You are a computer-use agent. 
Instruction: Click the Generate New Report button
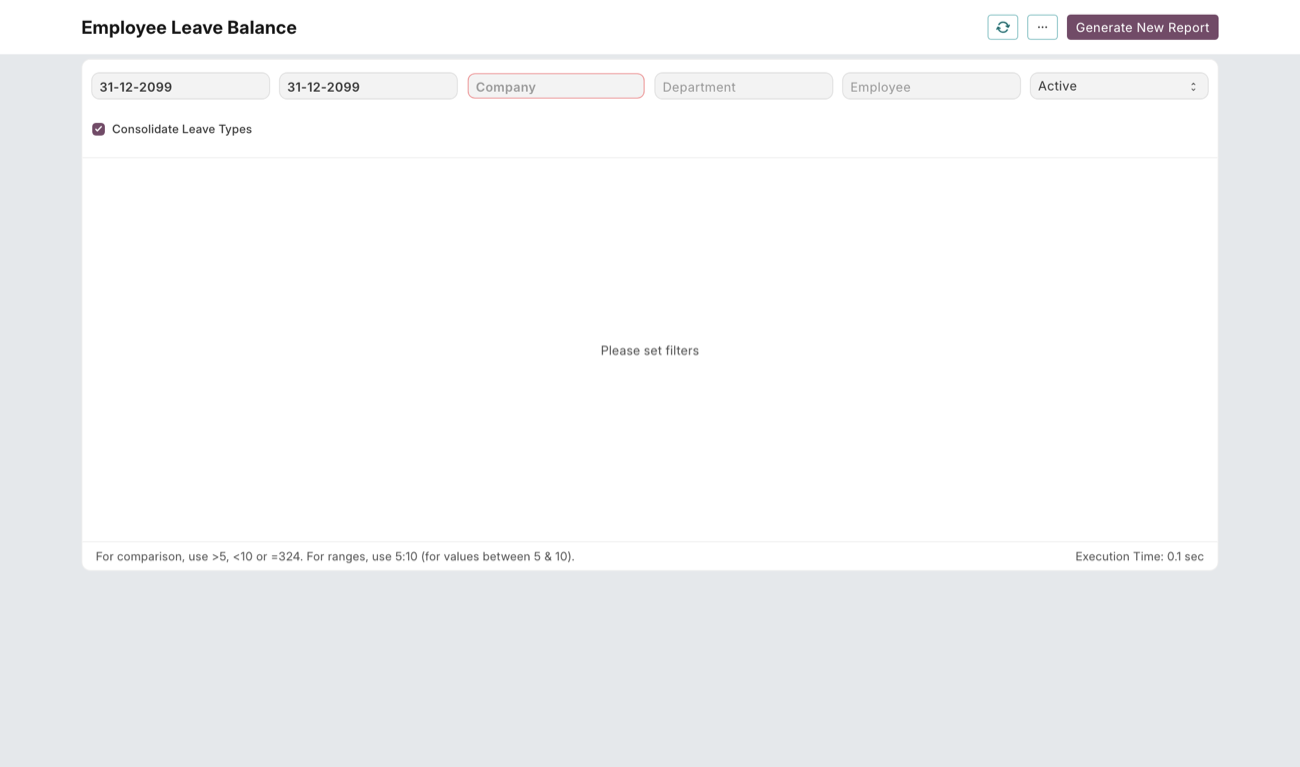tap(1142, 27)
